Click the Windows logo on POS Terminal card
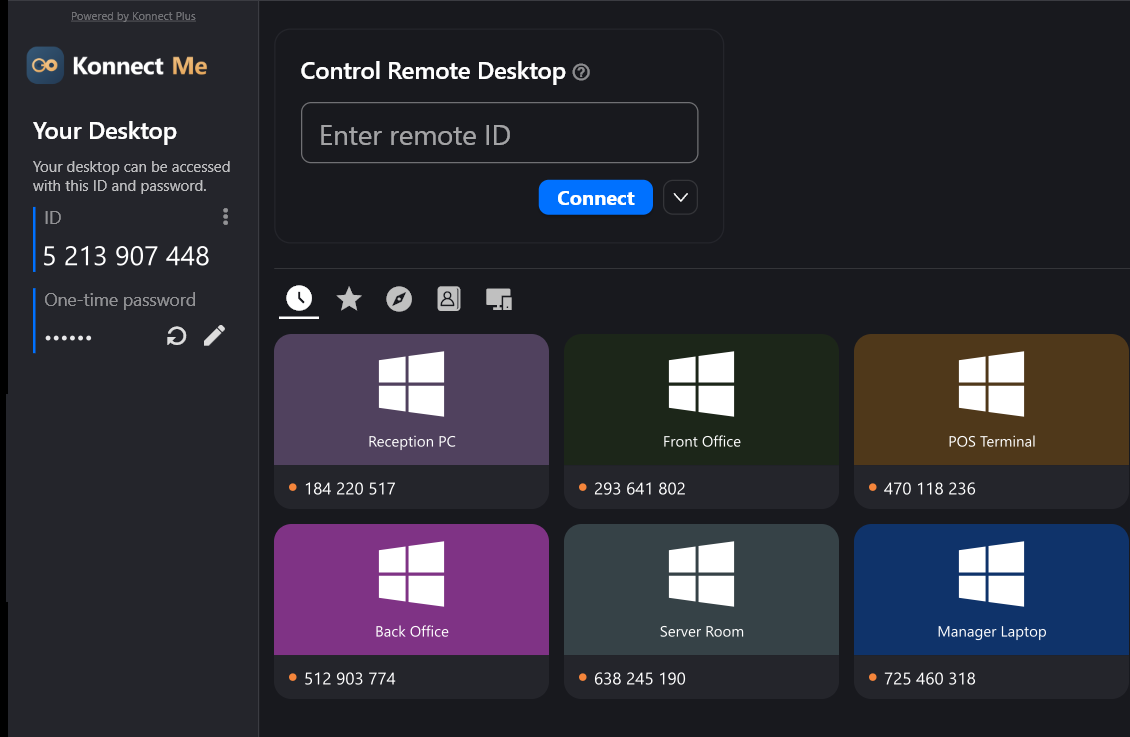The height and width of the screenshot is (737, 1130). coord(991,384)
